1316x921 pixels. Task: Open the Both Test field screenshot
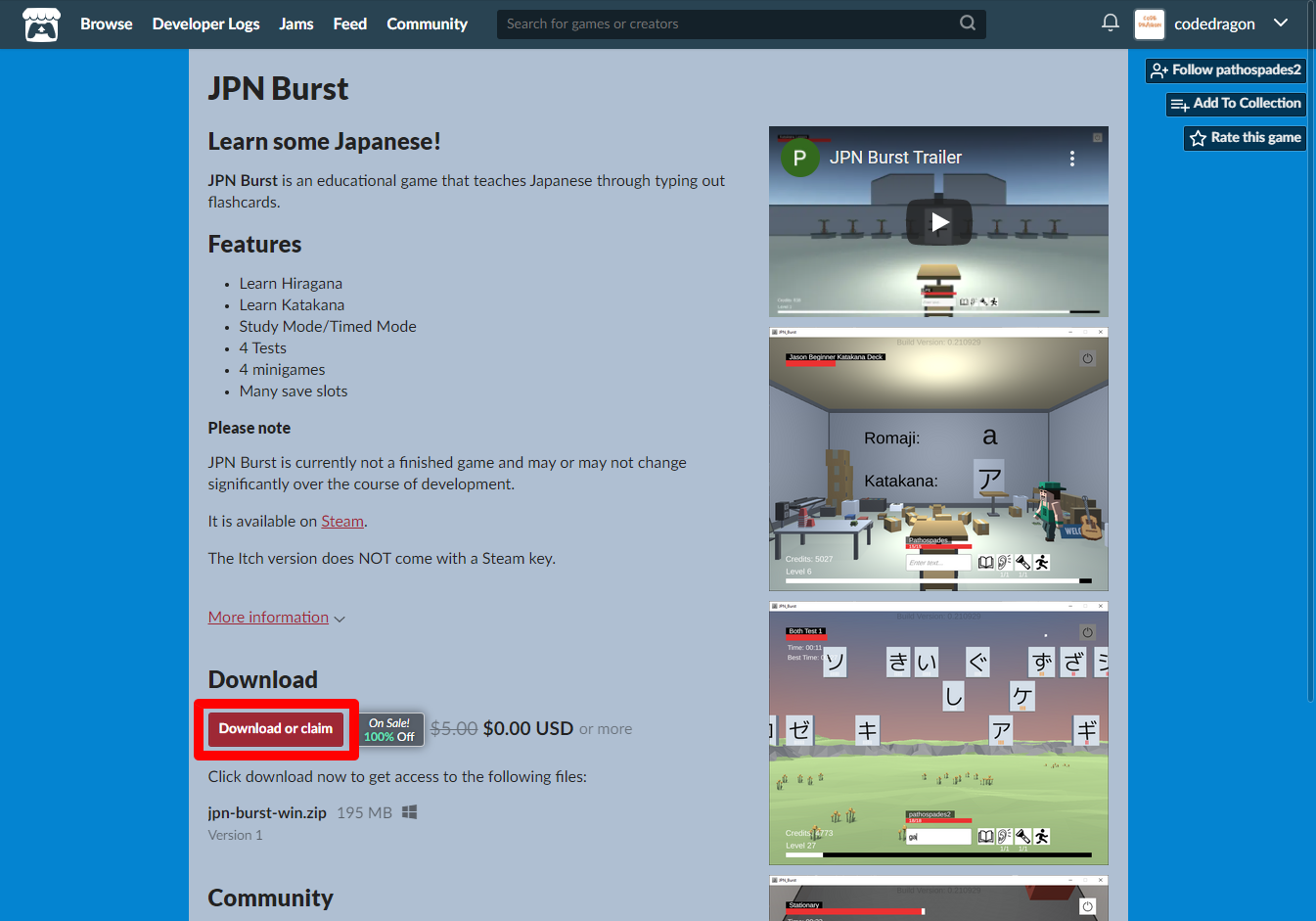[938, 733]
